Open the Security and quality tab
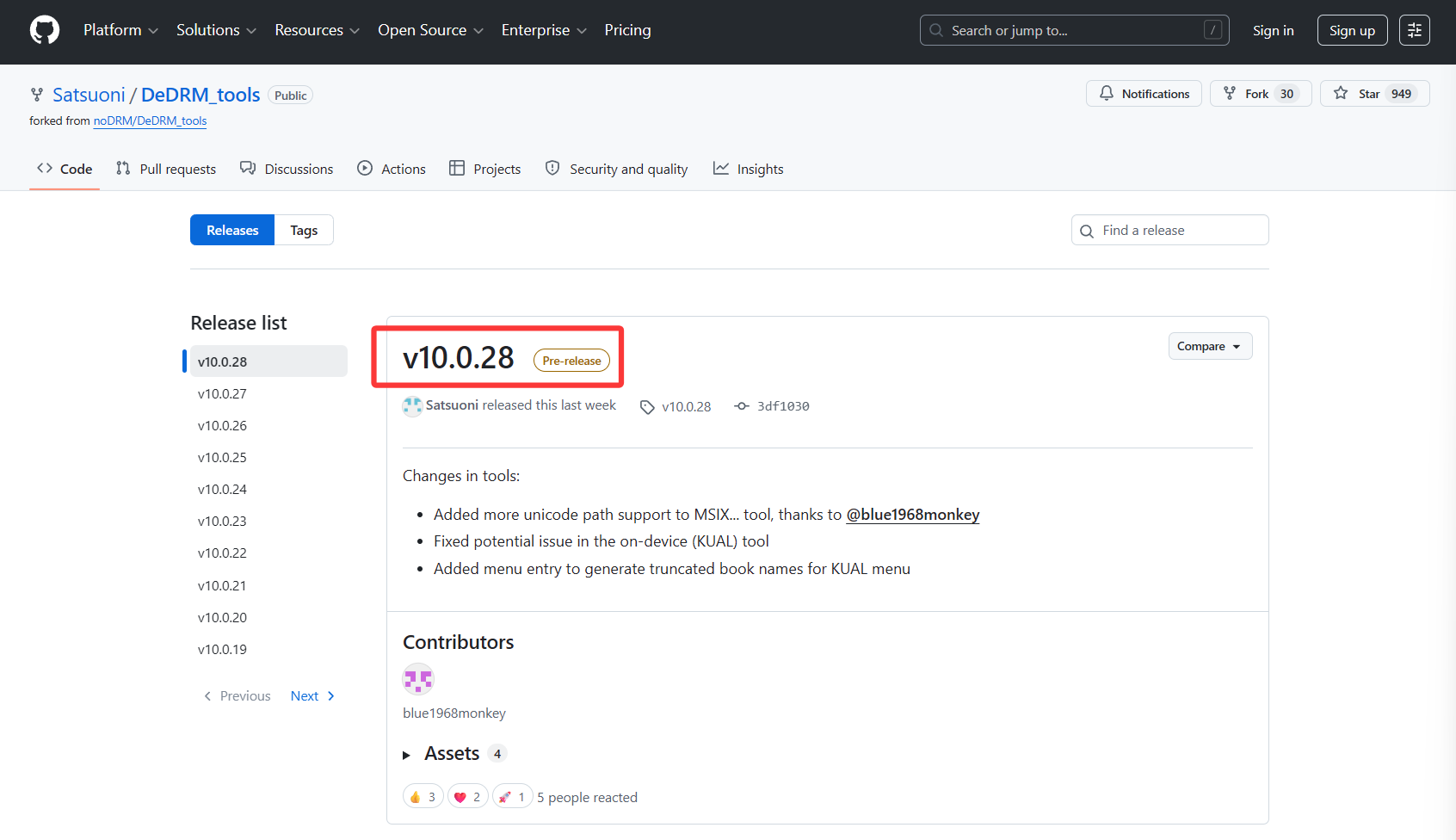The height and width of the screenshot is (840, 1456). click(x=616, y=169)
